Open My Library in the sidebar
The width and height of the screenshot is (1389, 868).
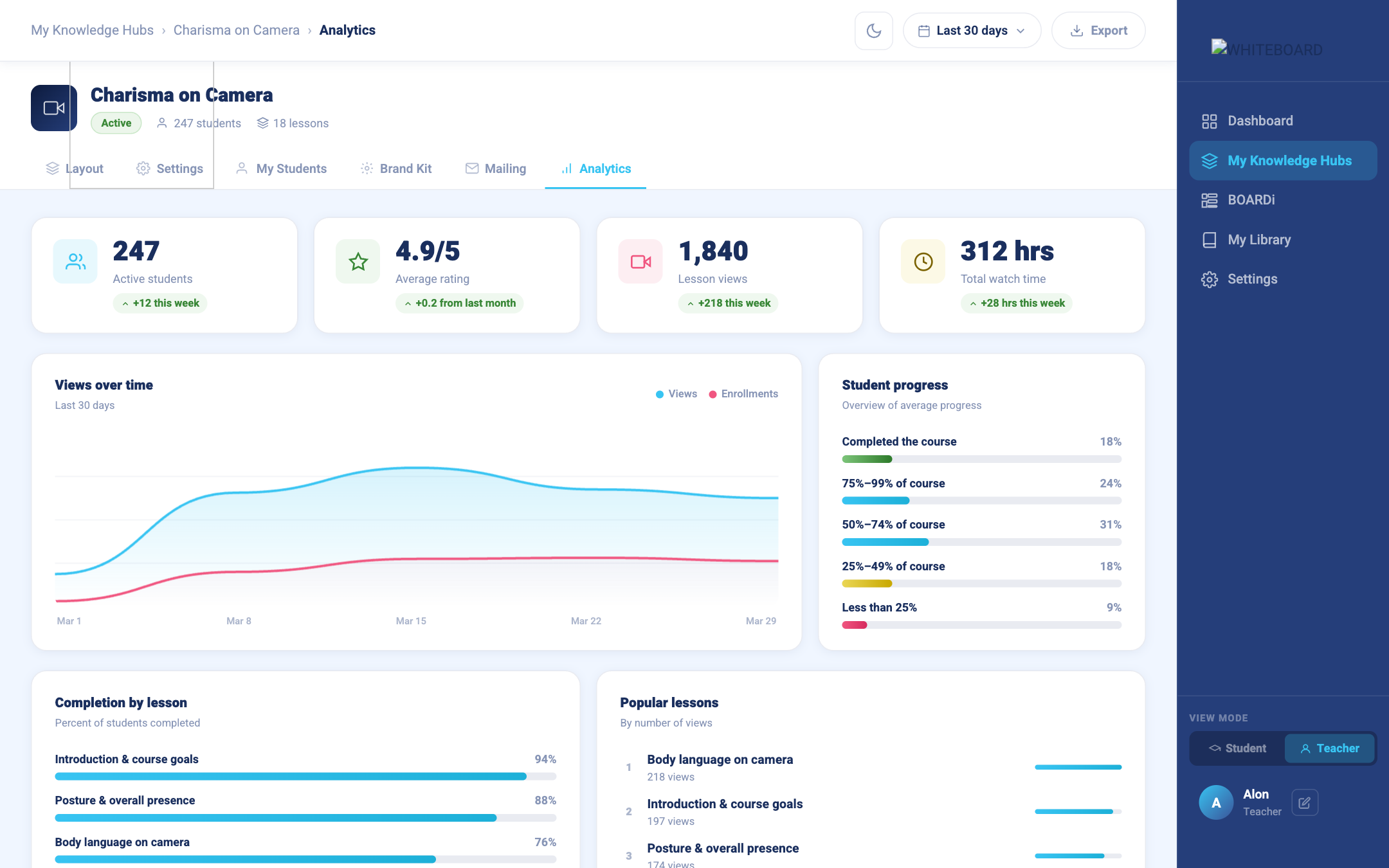click(x=1283, y=240)
